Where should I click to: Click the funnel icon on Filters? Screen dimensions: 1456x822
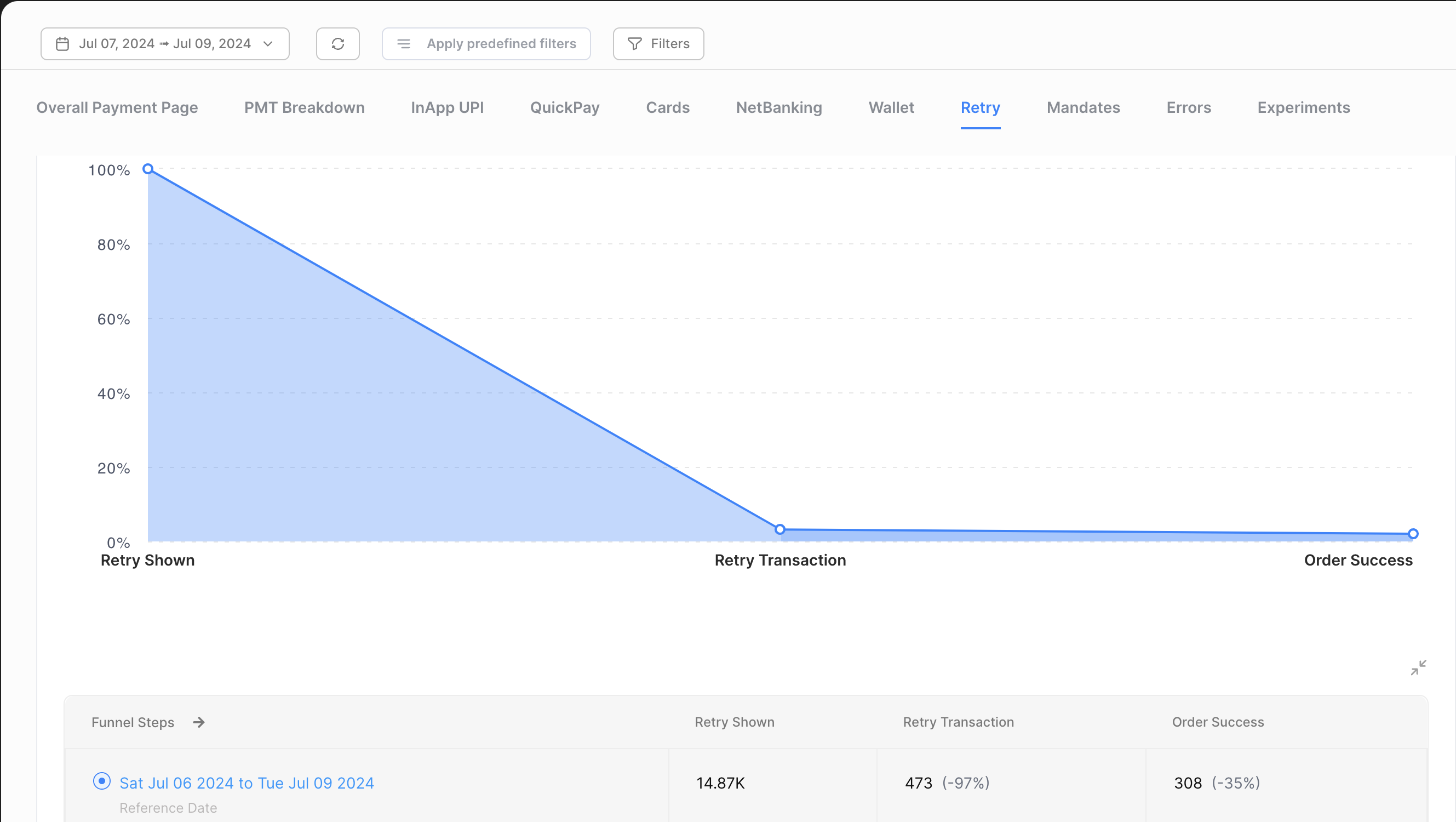635,44
